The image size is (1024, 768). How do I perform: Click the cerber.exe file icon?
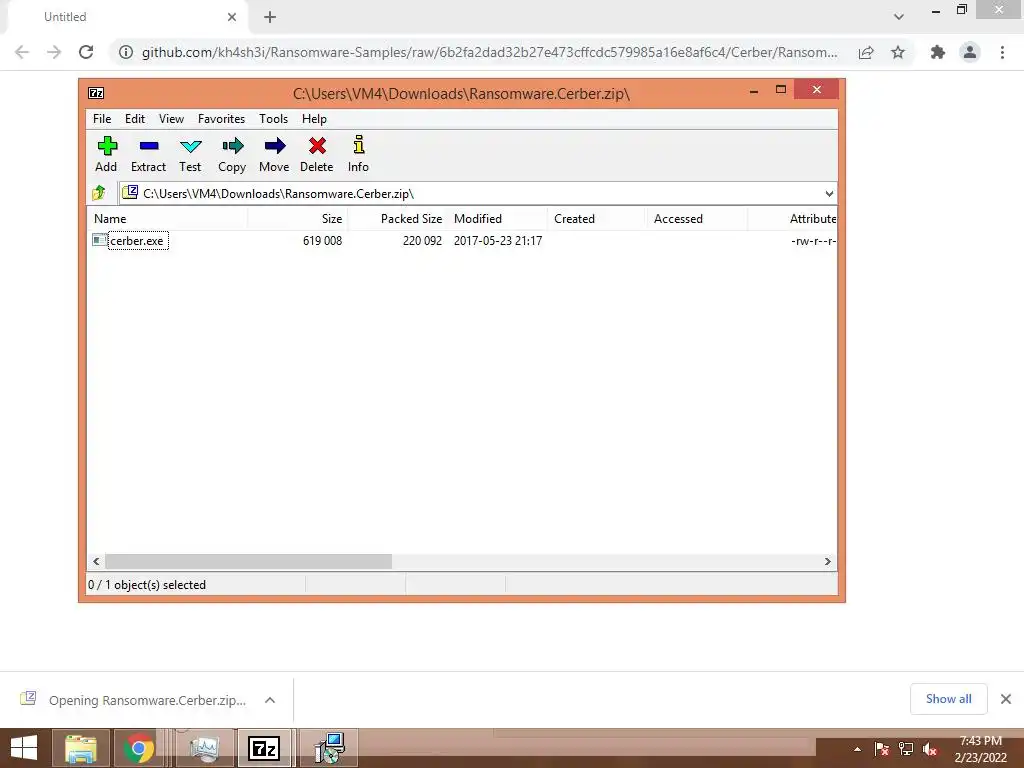99,240
